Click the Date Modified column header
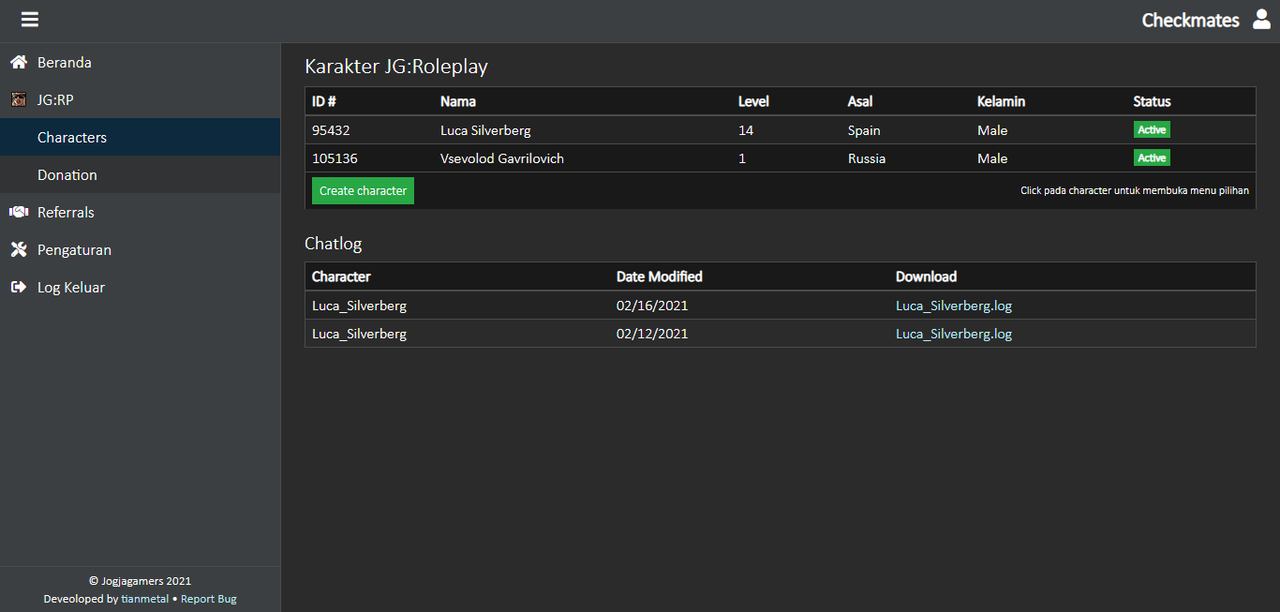 659,277
